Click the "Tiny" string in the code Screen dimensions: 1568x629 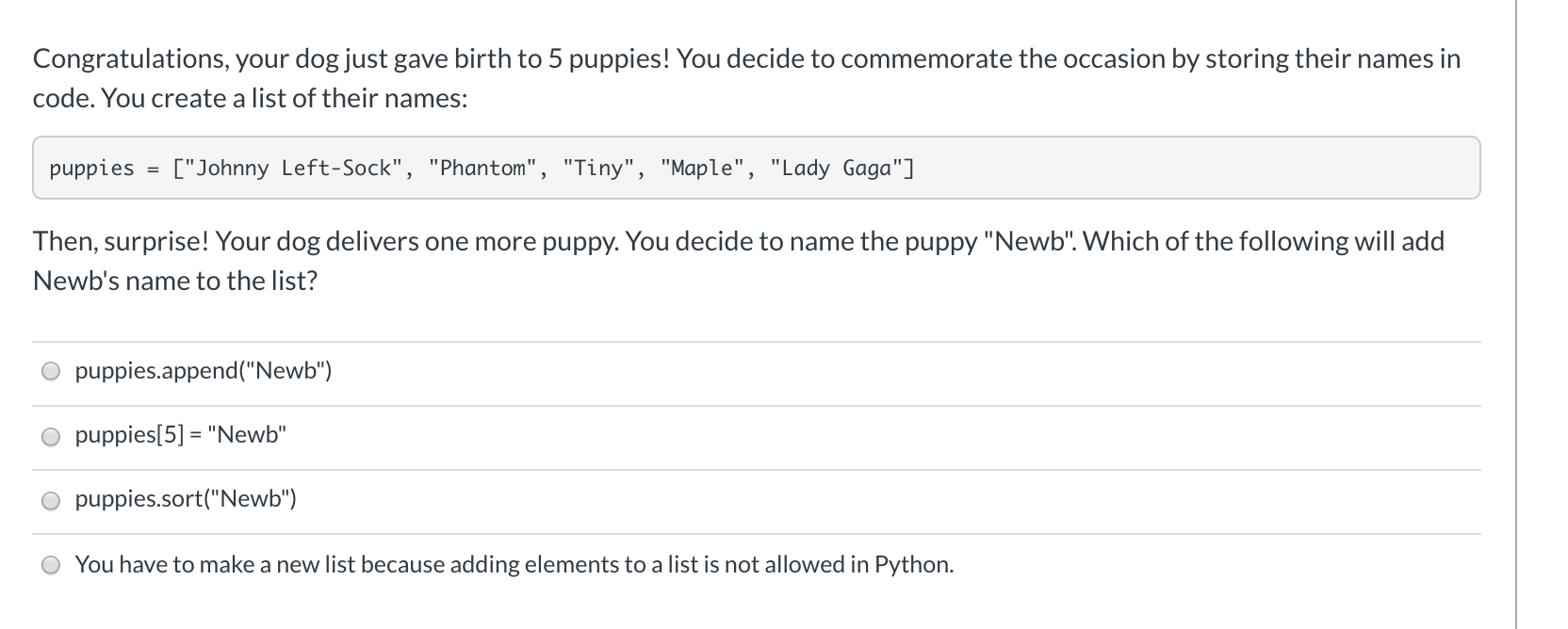click(597, 169)
